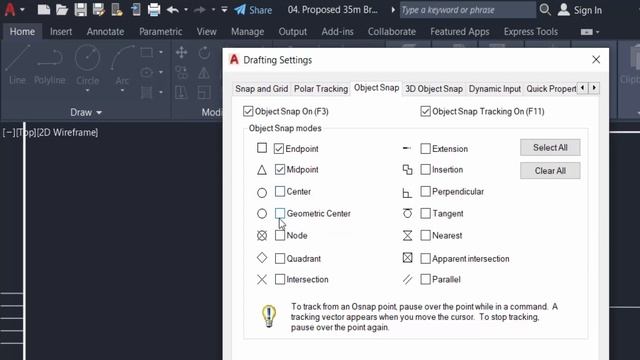Screen dimensions: 640x360
Task: Click the Save As icon
Action: (x=98, y=9)
